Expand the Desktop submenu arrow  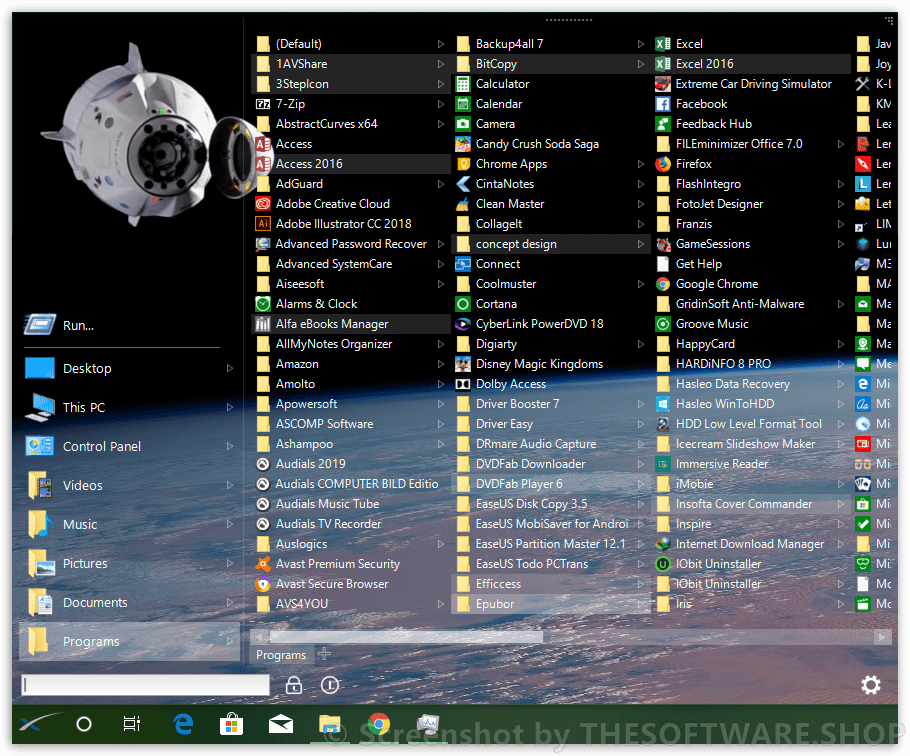coord(230,368)
